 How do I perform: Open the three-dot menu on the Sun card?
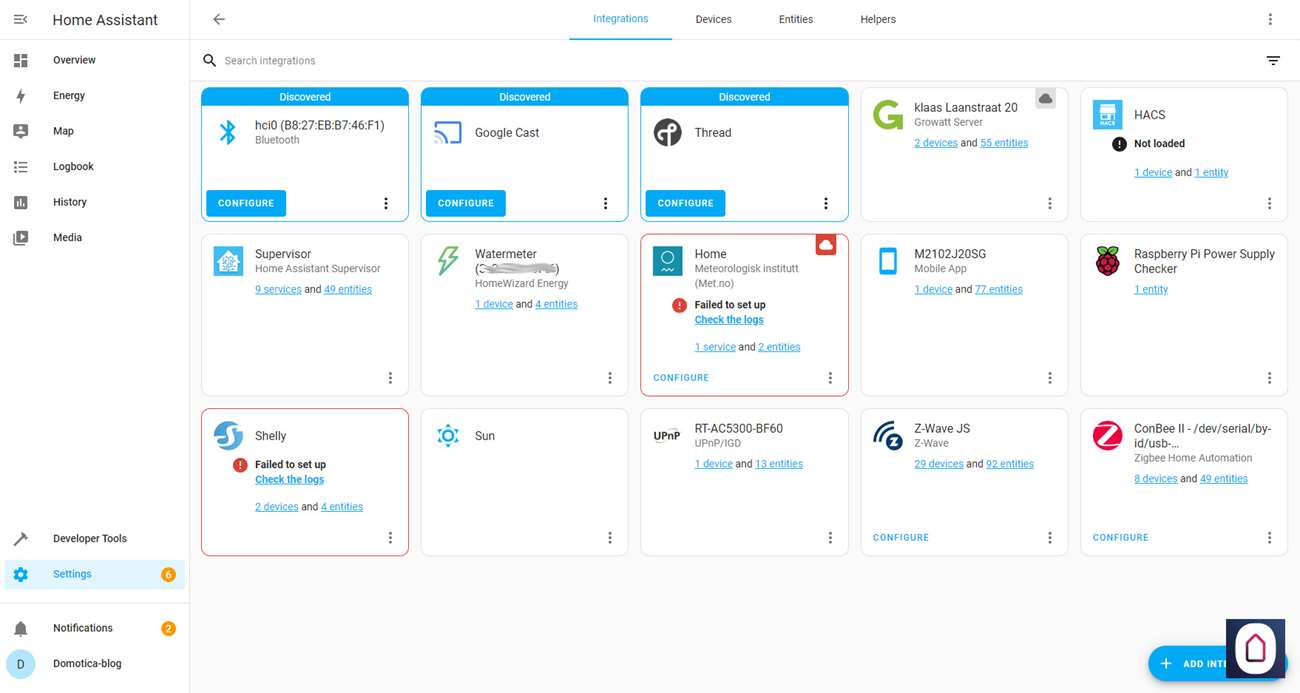610,538
